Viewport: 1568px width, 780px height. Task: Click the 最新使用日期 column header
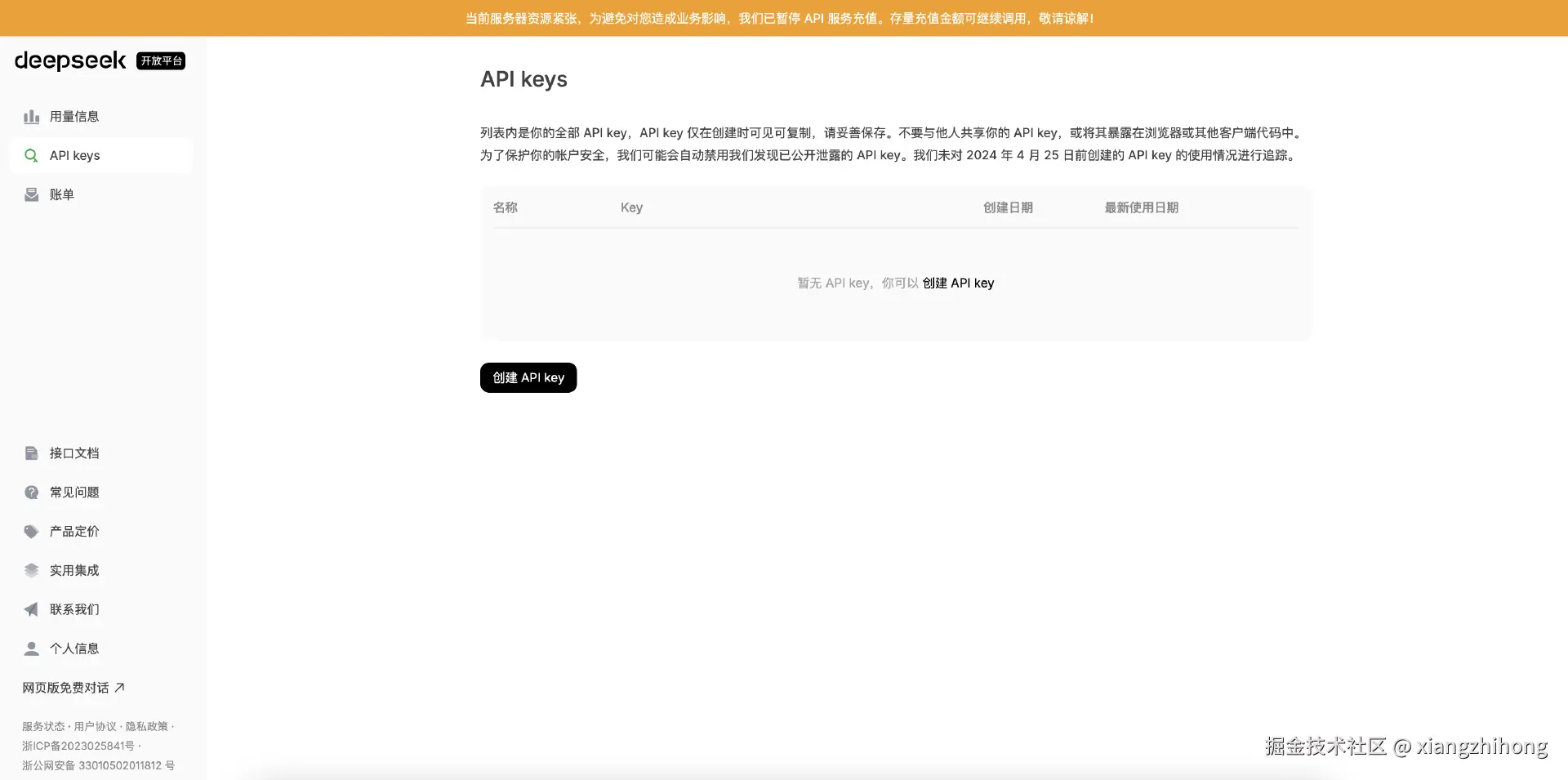[1142, 207]
